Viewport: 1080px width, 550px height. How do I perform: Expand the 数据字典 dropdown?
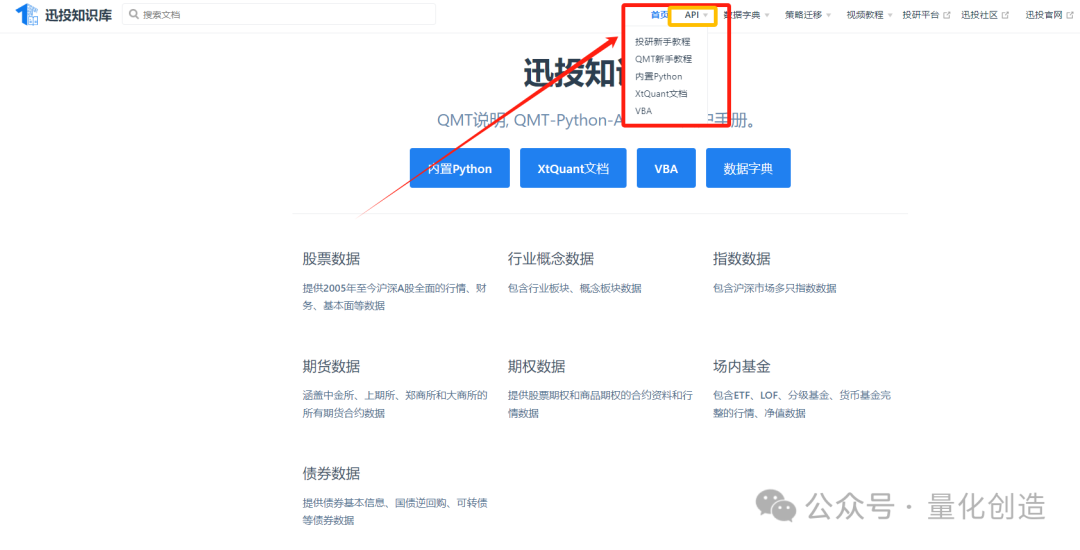pos(747,14)
